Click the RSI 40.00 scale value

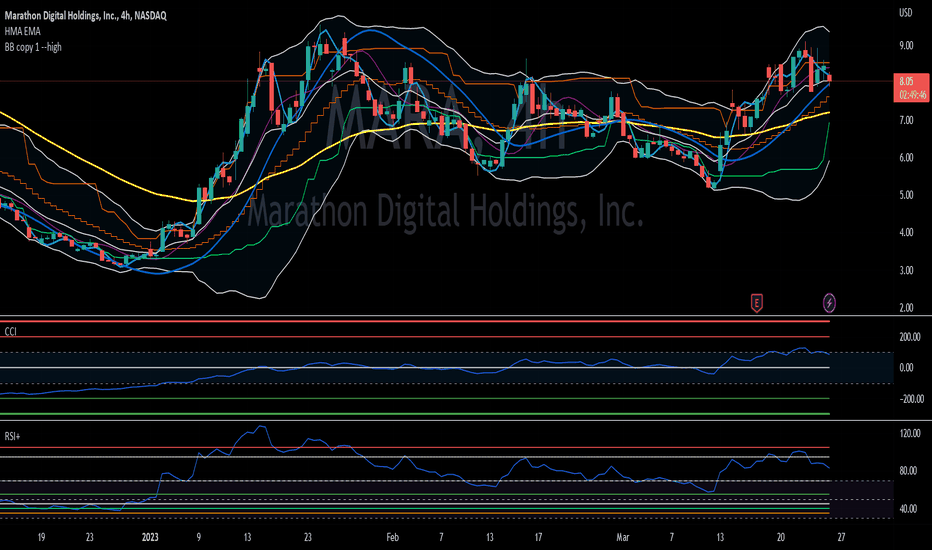click(908, 509)
